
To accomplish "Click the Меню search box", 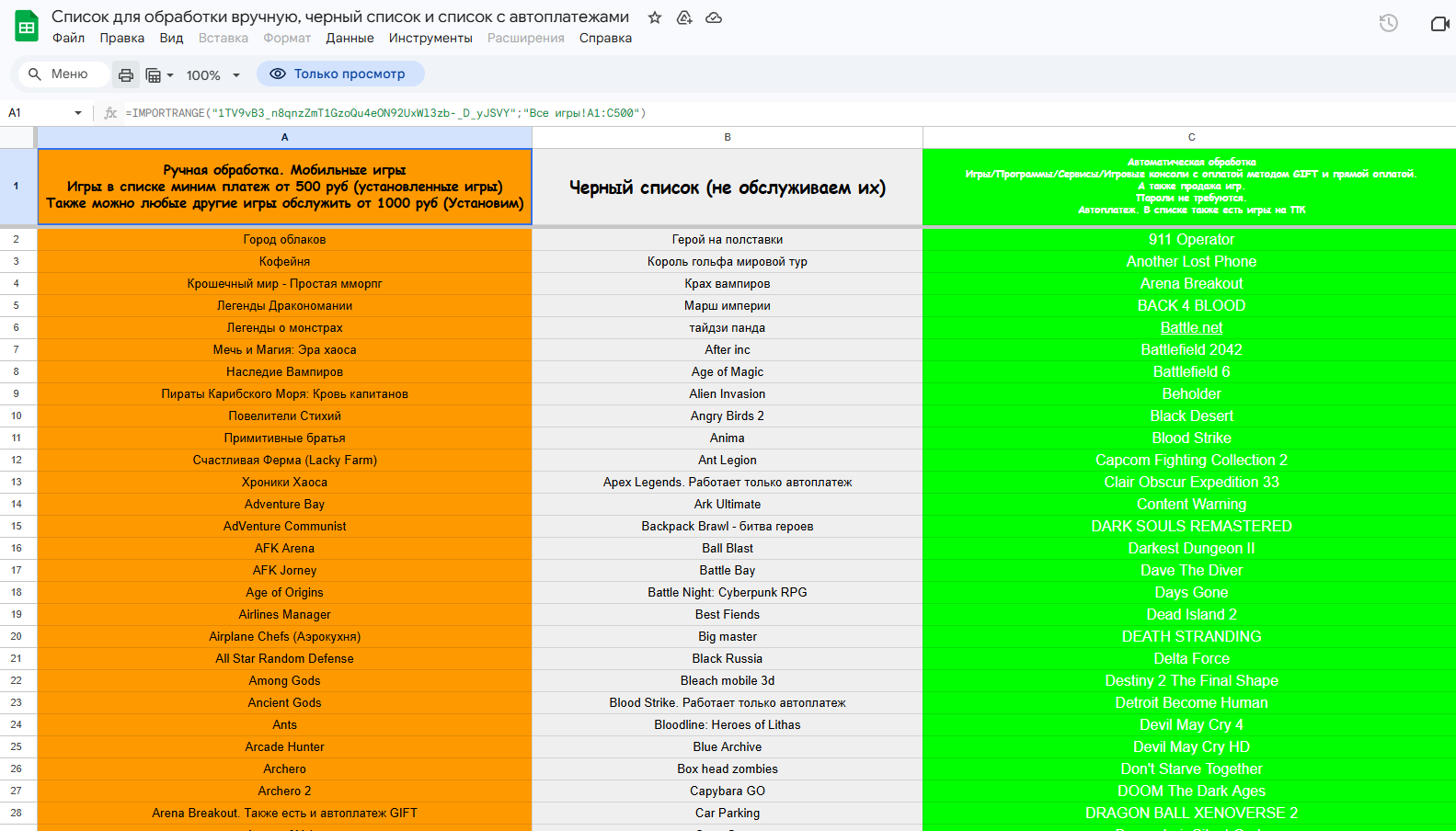I will [x=63, y=74].
